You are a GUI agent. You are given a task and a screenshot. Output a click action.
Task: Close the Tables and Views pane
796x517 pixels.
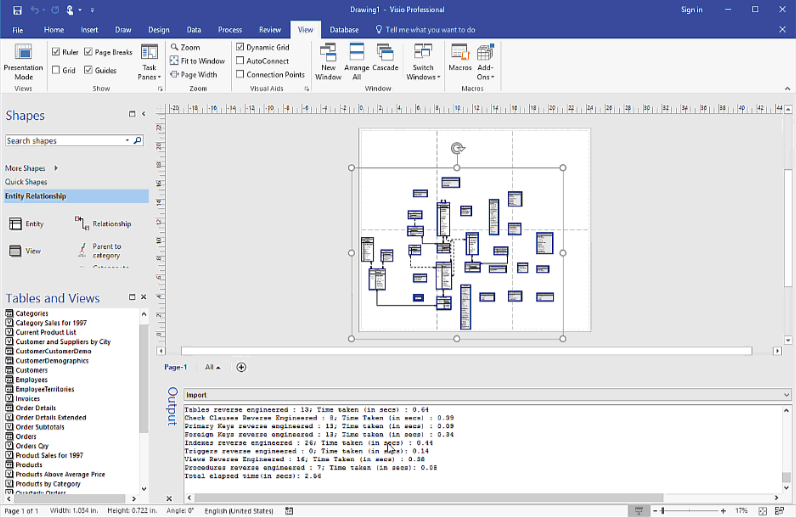click(x=144, y=297)
